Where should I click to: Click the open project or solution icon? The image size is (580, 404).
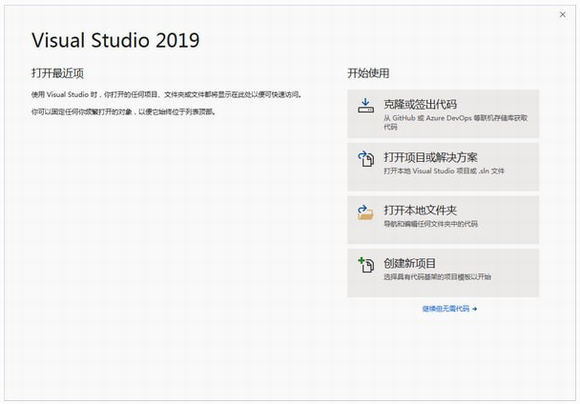click(365, 159)
